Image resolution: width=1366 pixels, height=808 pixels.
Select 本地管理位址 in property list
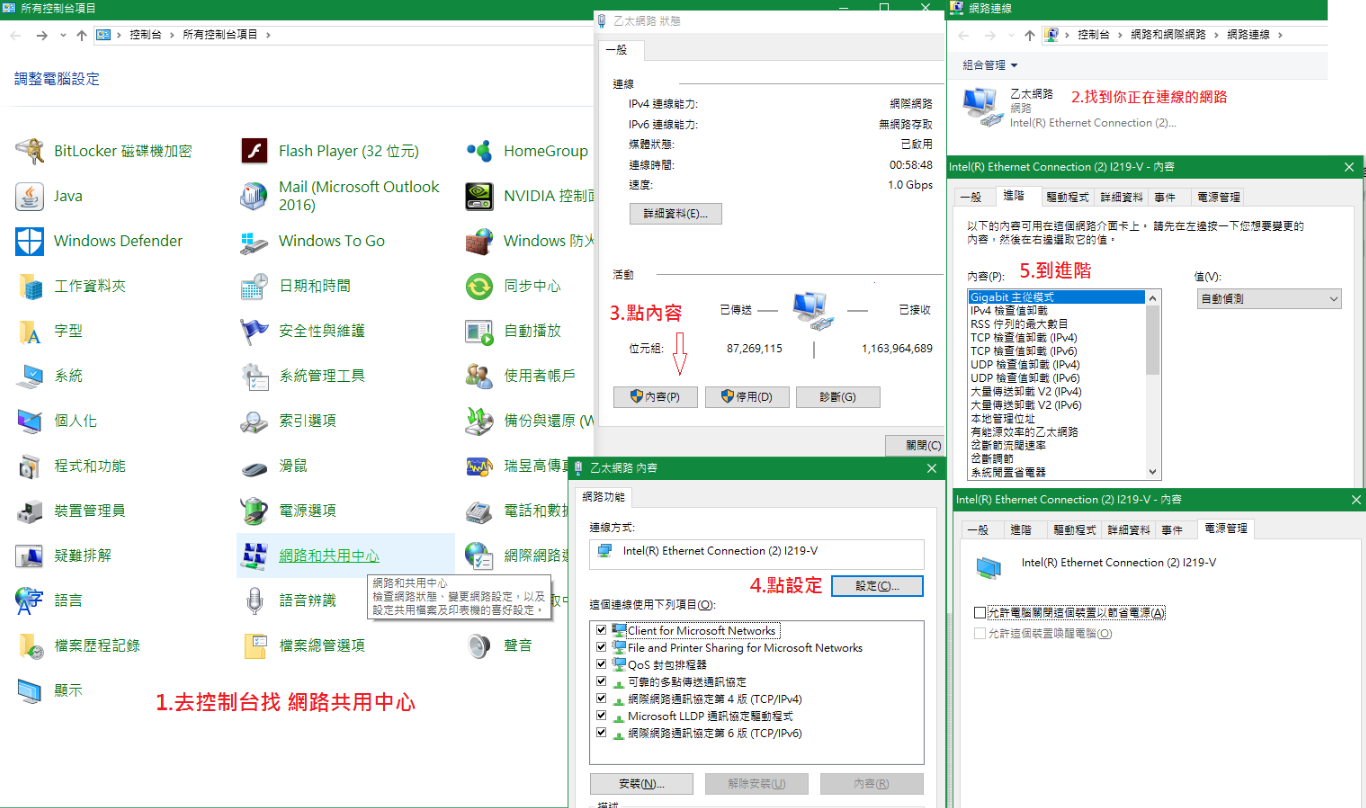[1003, 418]
